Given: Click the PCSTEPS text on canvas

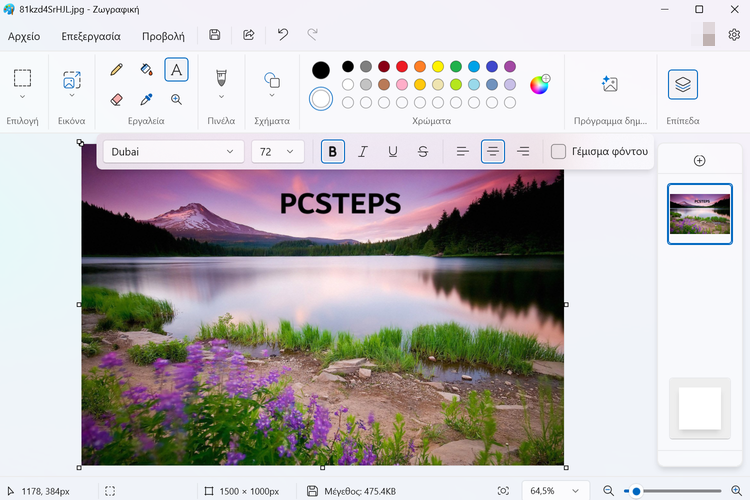Looking at the screenshot, I should coord(340,203).
